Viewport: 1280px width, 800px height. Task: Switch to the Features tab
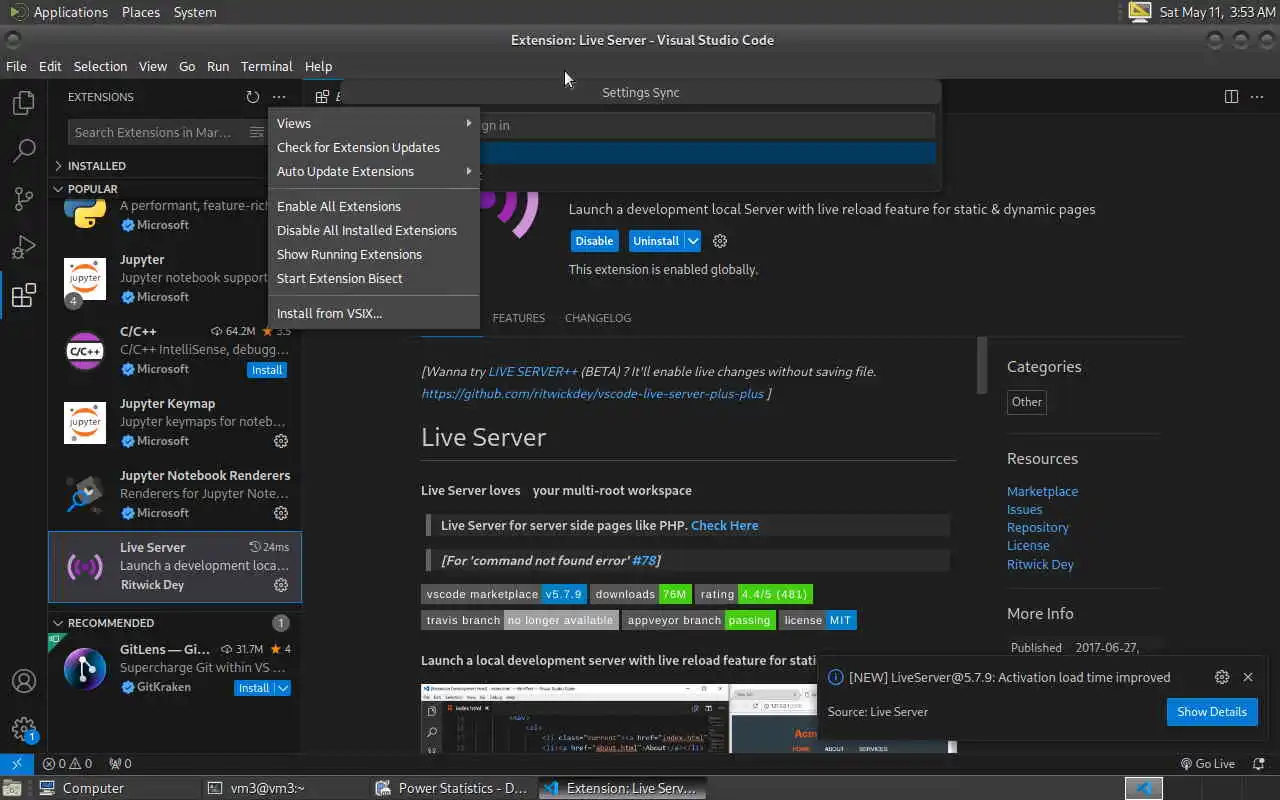coord(518,318)
